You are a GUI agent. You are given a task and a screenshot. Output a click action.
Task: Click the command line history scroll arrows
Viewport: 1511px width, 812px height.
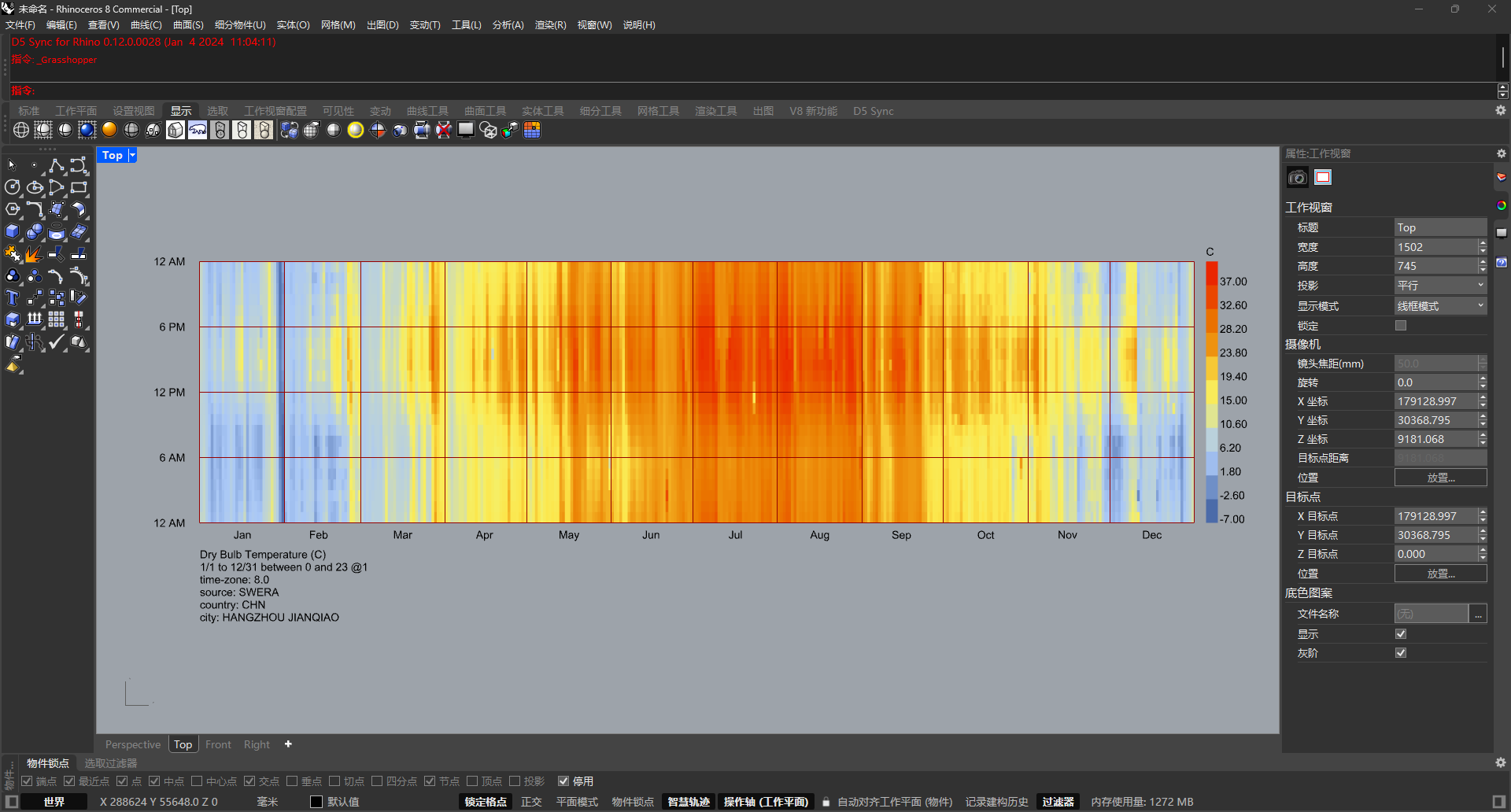tap(1503, 90)
